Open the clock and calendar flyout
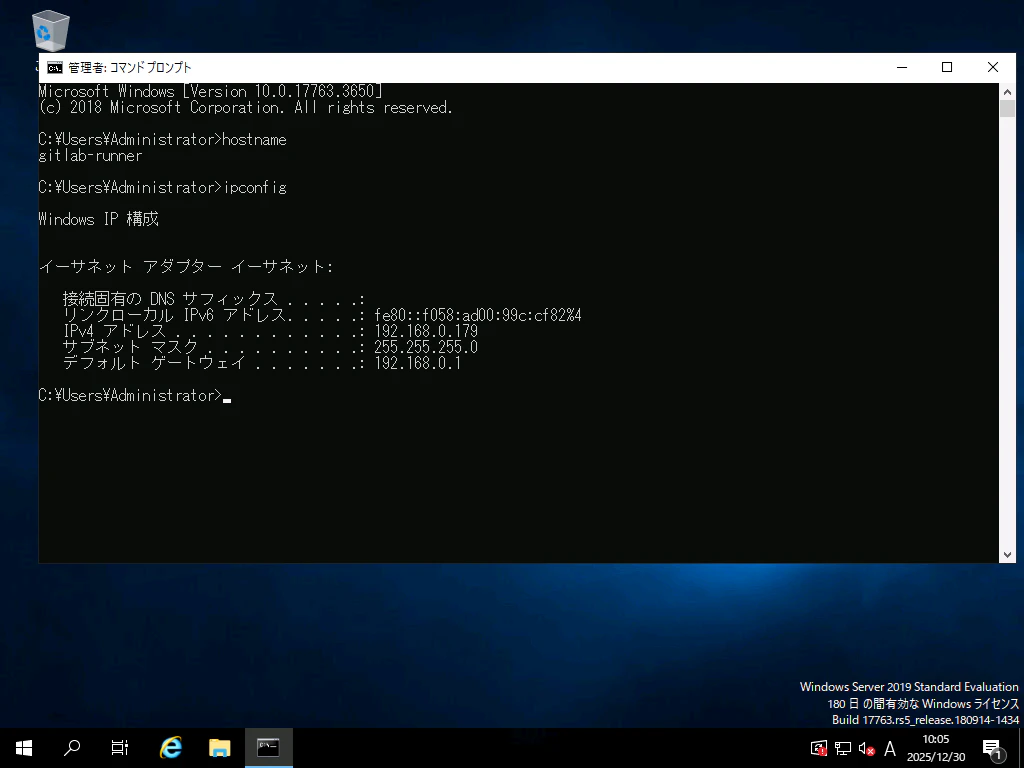 pos(935,747)
